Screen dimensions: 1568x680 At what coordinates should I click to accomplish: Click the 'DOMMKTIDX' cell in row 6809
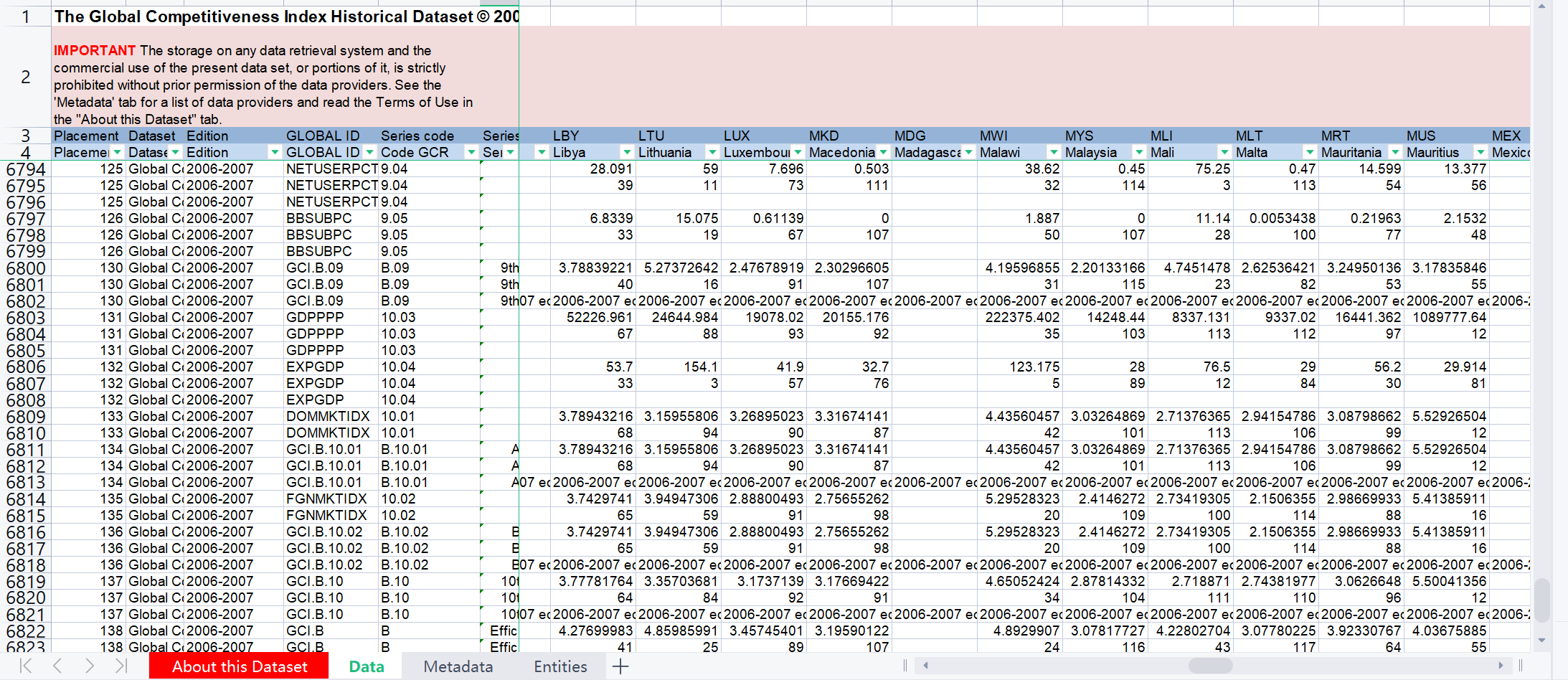pos(331,416)
